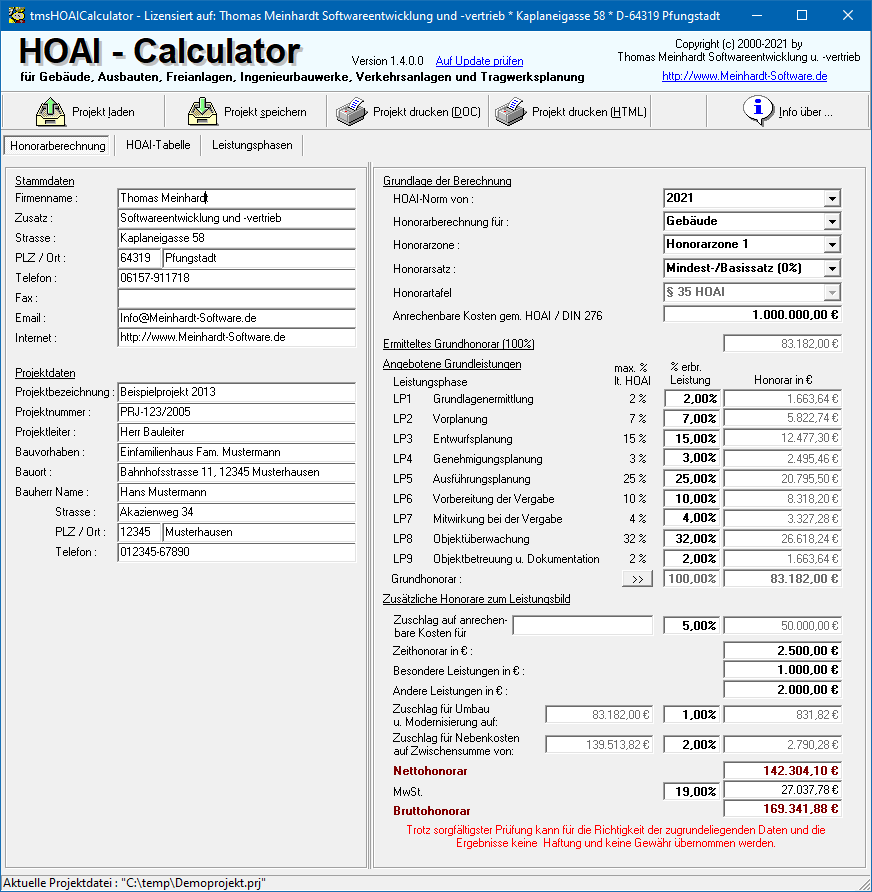872x892 pixels.
Task: Open the Info über speech bubble icon
Action: [x=757, y=110]
